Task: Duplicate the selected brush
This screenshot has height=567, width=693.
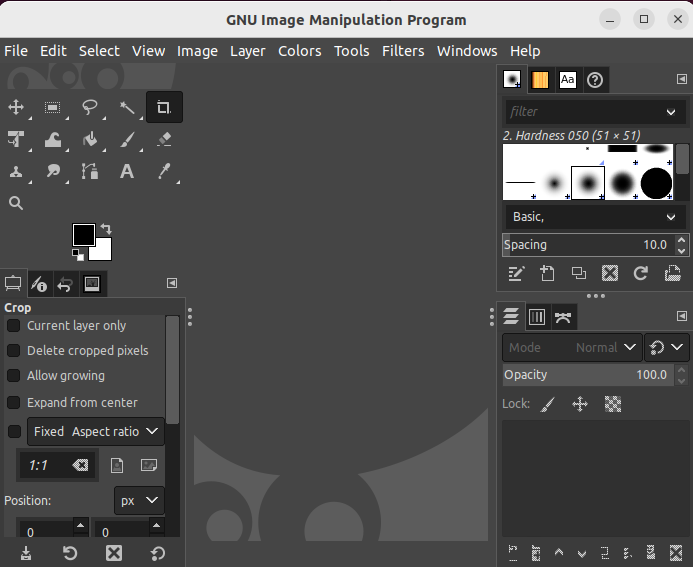Action: (x=579, y=274)
